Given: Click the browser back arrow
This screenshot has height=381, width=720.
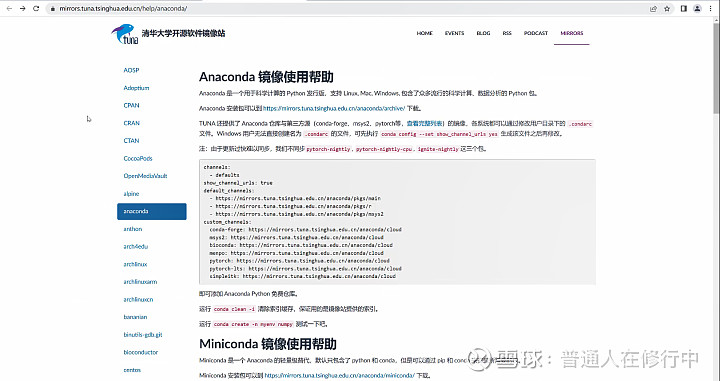Looking at the screenshot, I should click(9, 9).
